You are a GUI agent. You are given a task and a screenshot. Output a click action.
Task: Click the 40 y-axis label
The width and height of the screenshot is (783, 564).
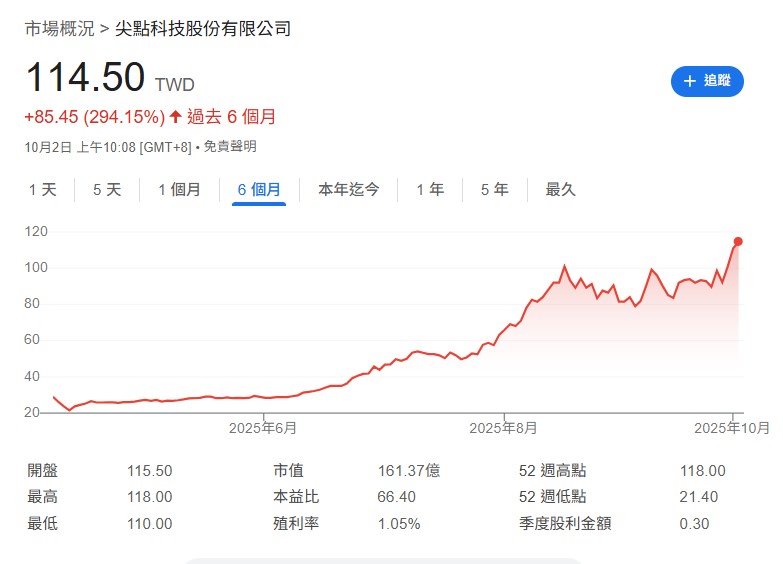click(32, 376)
